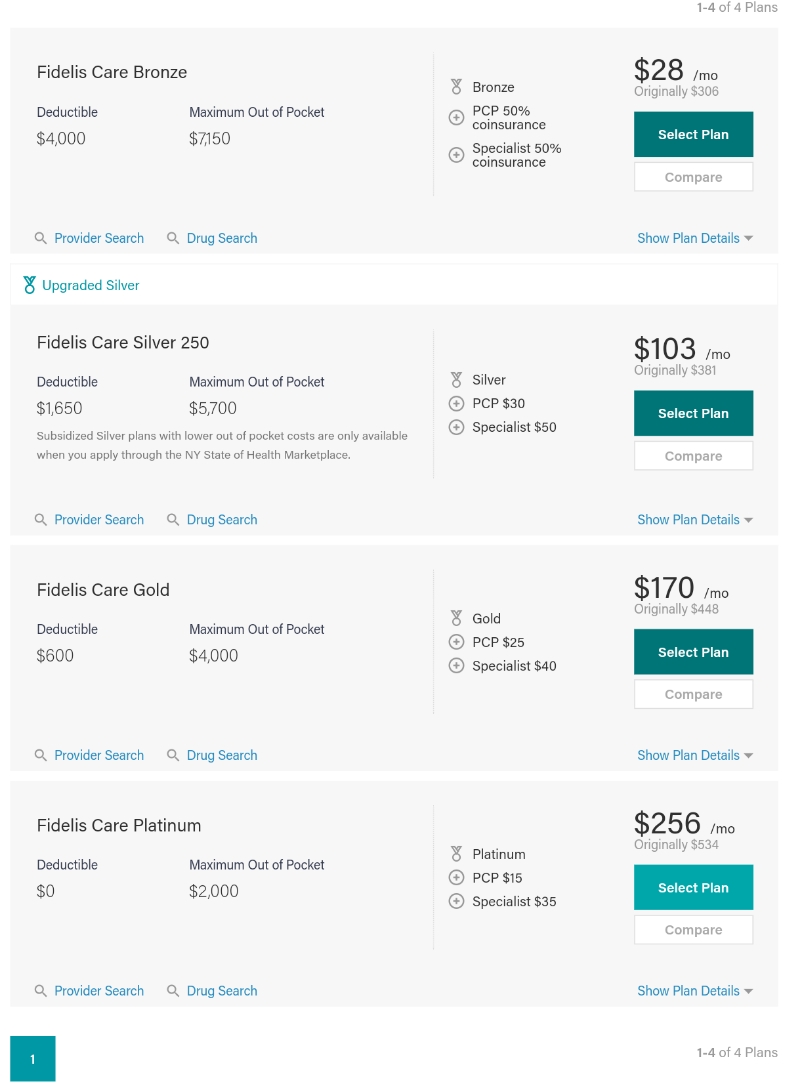
Task: Expand Specialist 50% coinsurance plus icon
Action: pyautogui.click(x=456, y=155)
